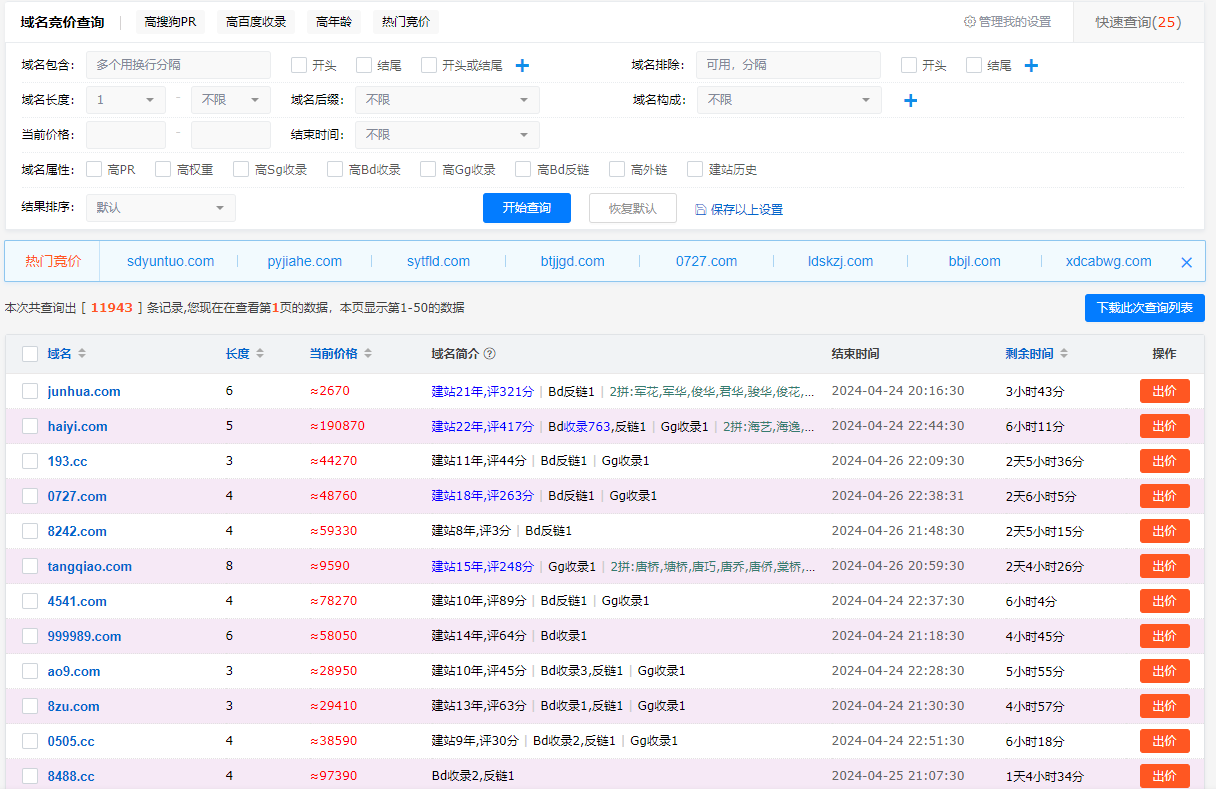This screenshot has height=793, width=1216.
Task: Click the end time 2024-04-25 21:07:30
Action: pos(898,776)
